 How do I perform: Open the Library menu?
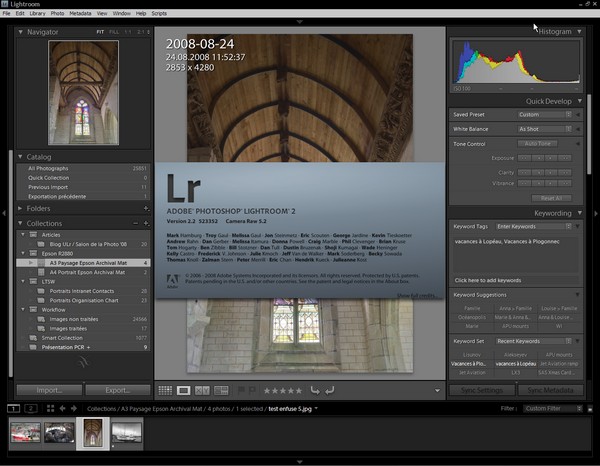pos(38,13)
